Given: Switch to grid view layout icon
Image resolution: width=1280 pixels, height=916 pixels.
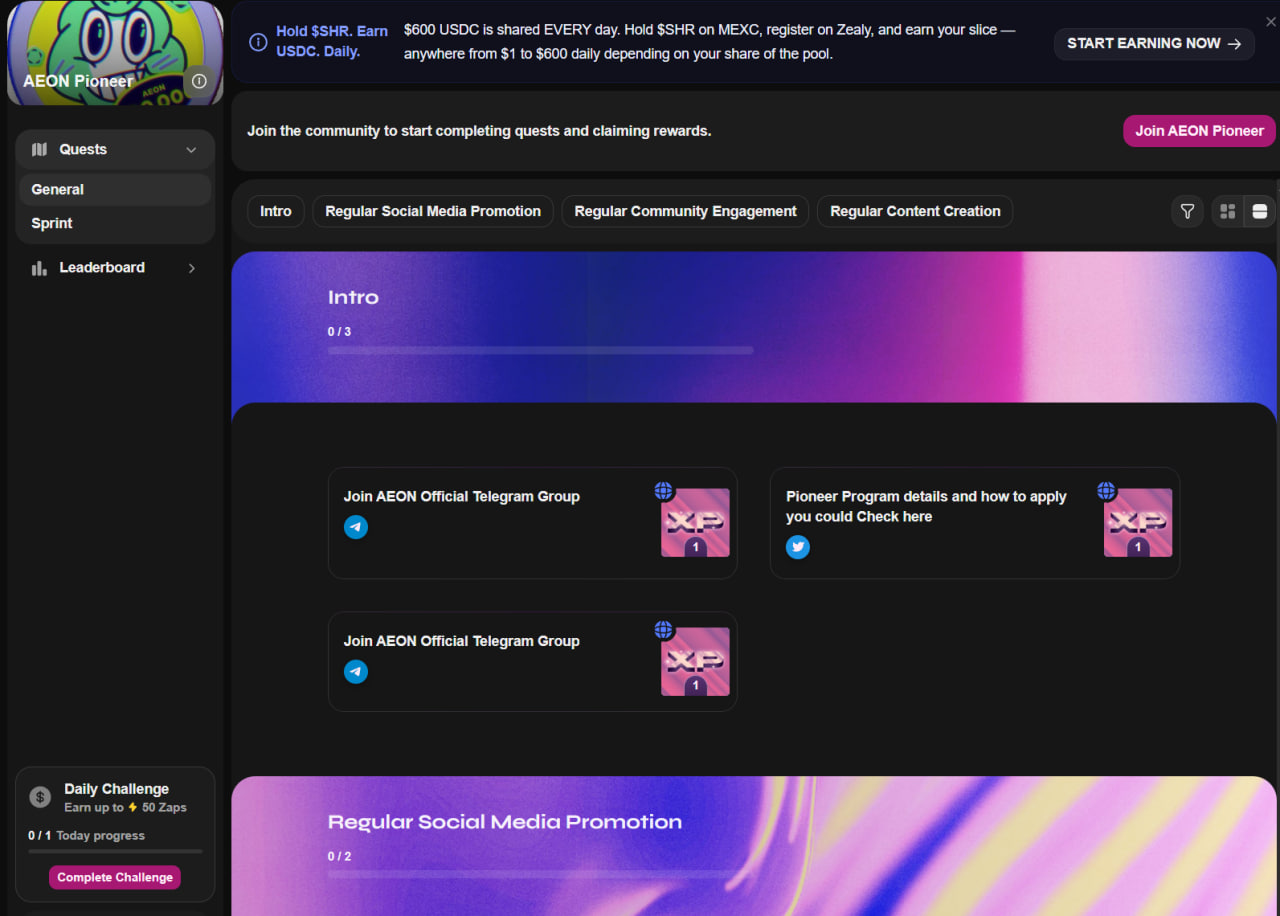Looking at the screenshot, I should (x=1228, y=211).
